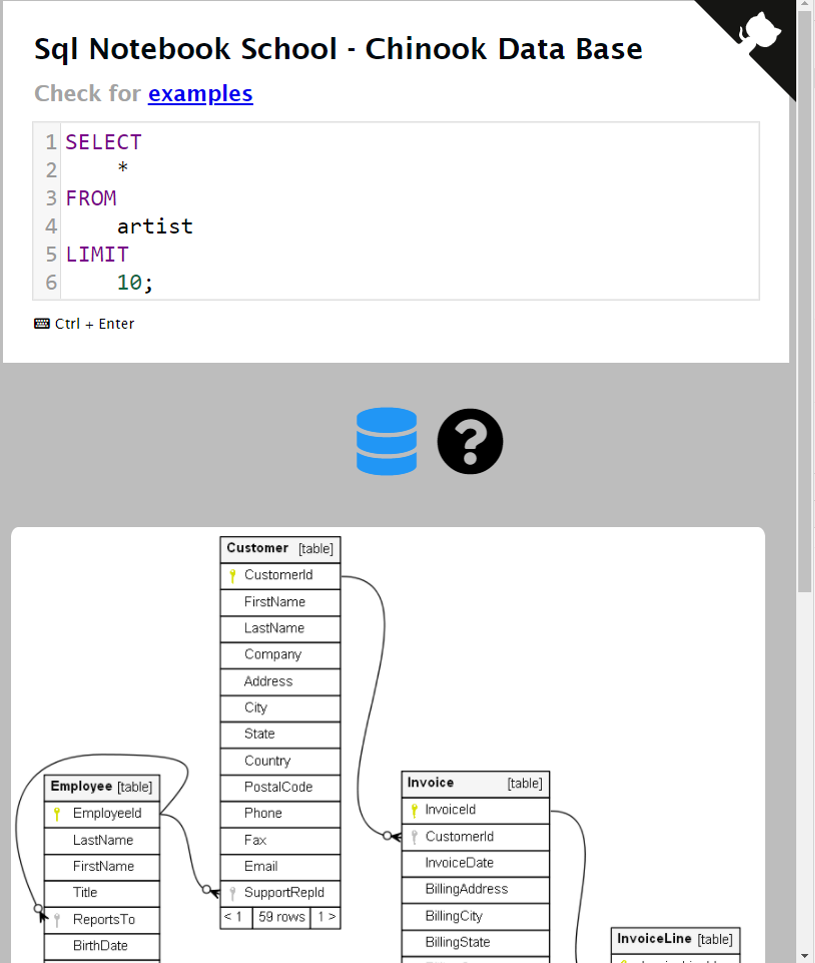Select the Country field in Customer table
Screen dimensions: 815x963
pos(280,760)
